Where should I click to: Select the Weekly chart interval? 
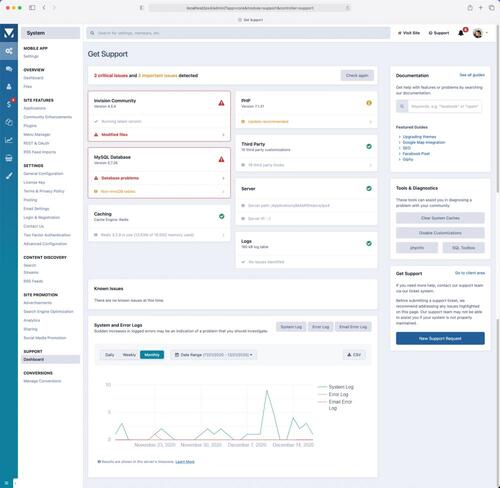point(129,355)
